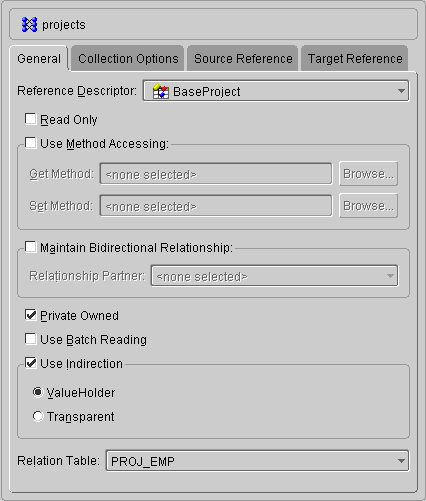Click the Relationship Partner label
The image size is (426, 501).
[87, 276]
